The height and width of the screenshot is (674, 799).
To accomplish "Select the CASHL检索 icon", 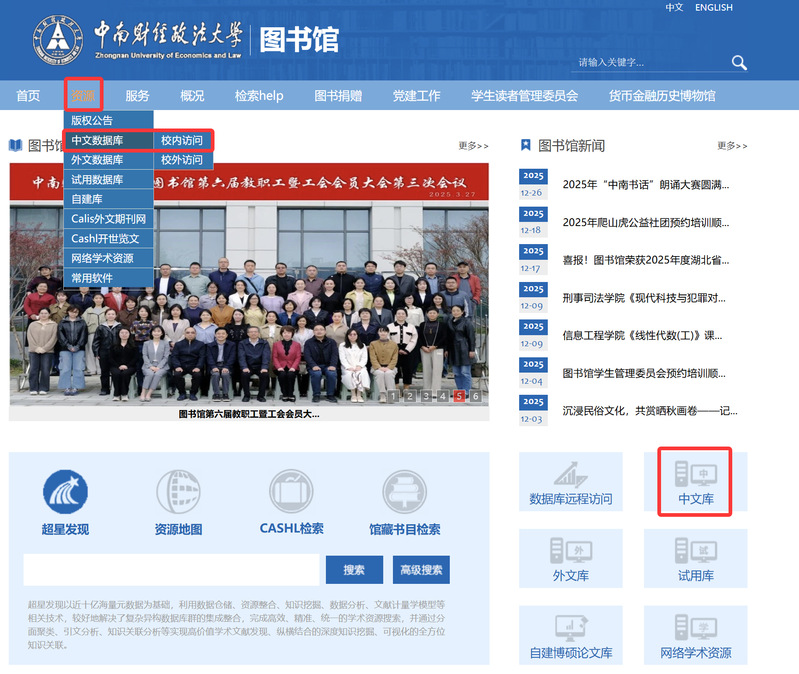I will pyautogui.click(x=291, y=492).
